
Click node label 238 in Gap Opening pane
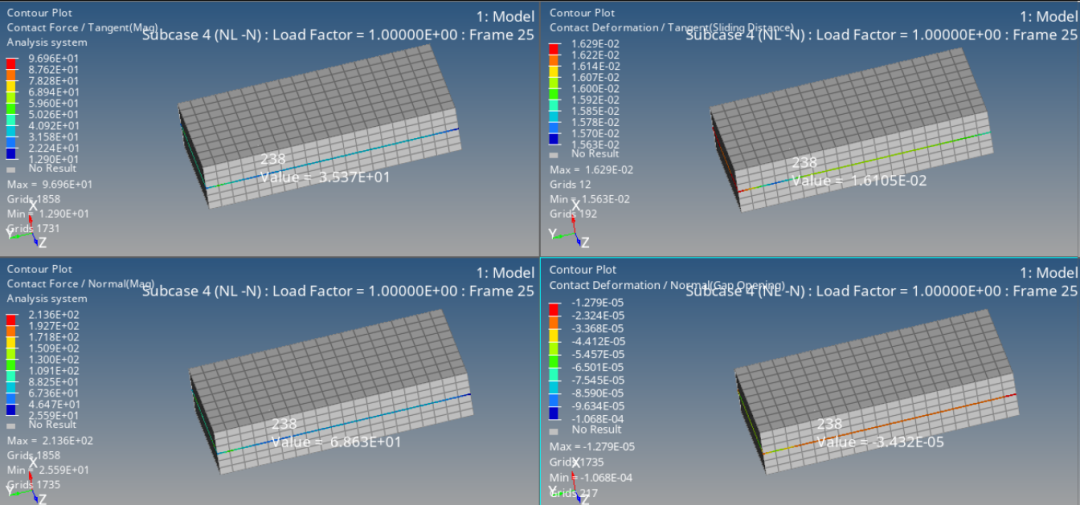click(830, 423)
